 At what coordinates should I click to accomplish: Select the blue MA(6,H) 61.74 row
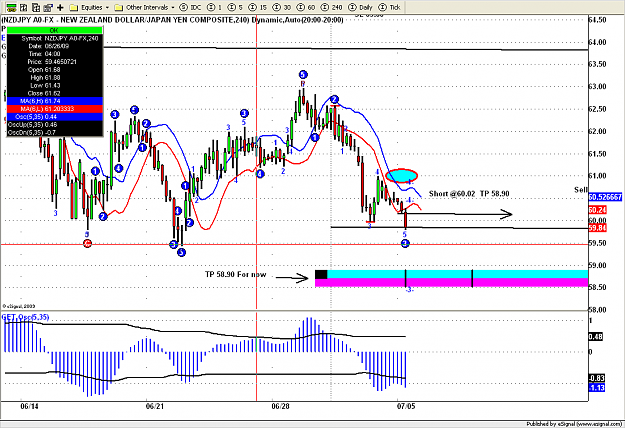pos(55,101)
